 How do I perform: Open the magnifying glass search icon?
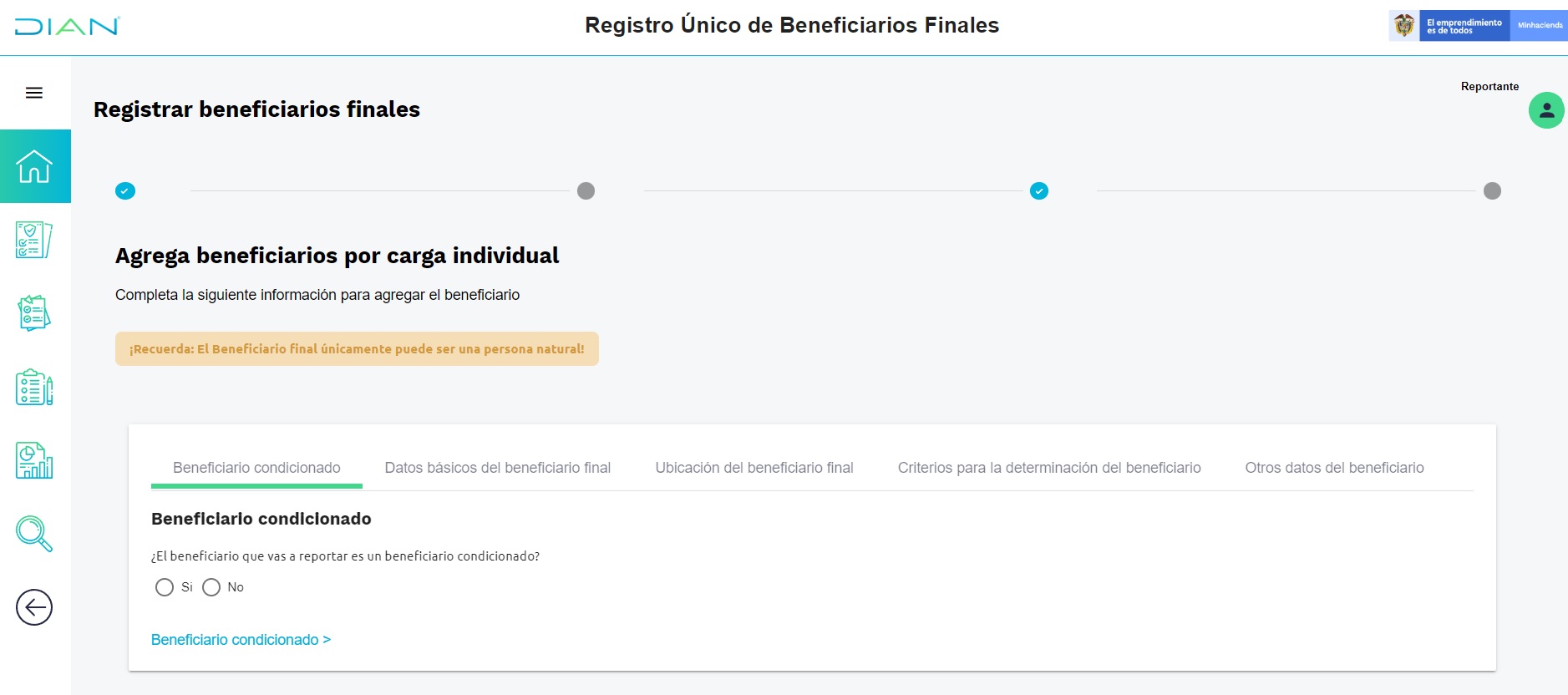34,534
